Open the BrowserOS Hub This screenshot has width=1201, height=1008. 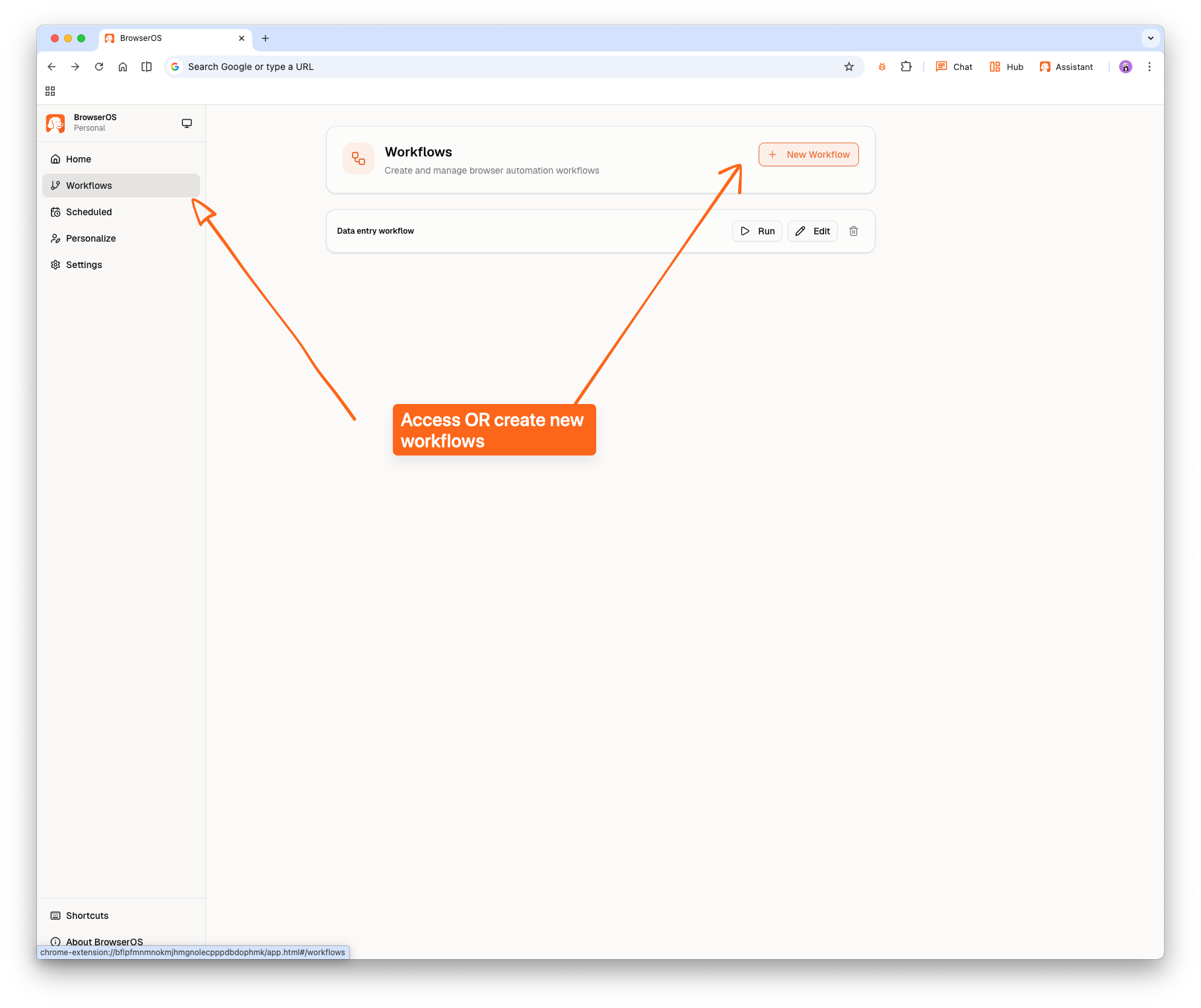pyautogui.click(x=1005, y=67)
